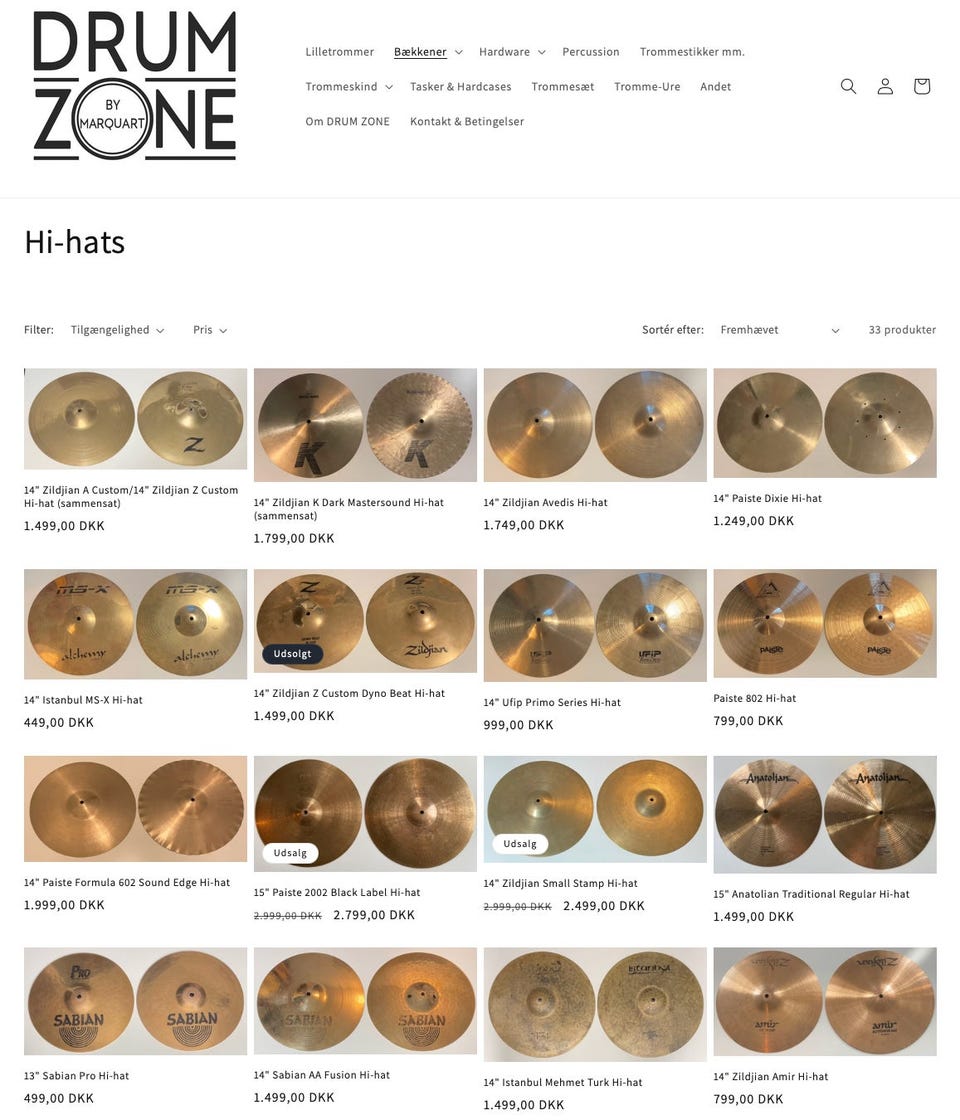Open the Sortér efter Fremhævet selector

(779, 330)
